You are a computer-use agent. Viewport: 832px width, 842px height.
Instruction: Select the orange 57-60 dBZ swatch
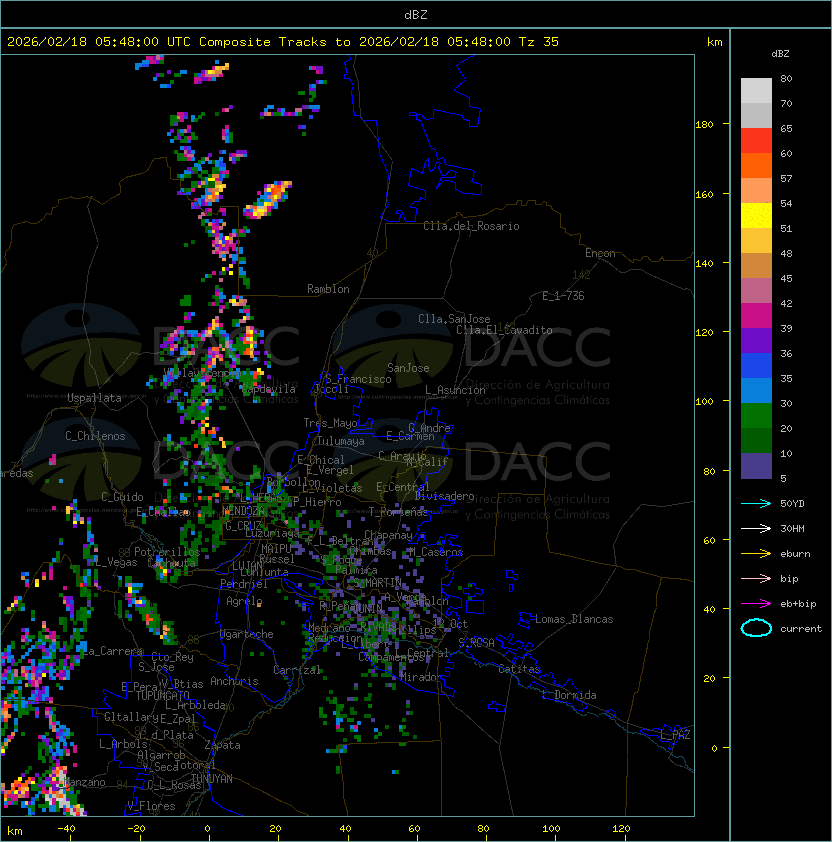click(x=756, y=165)
